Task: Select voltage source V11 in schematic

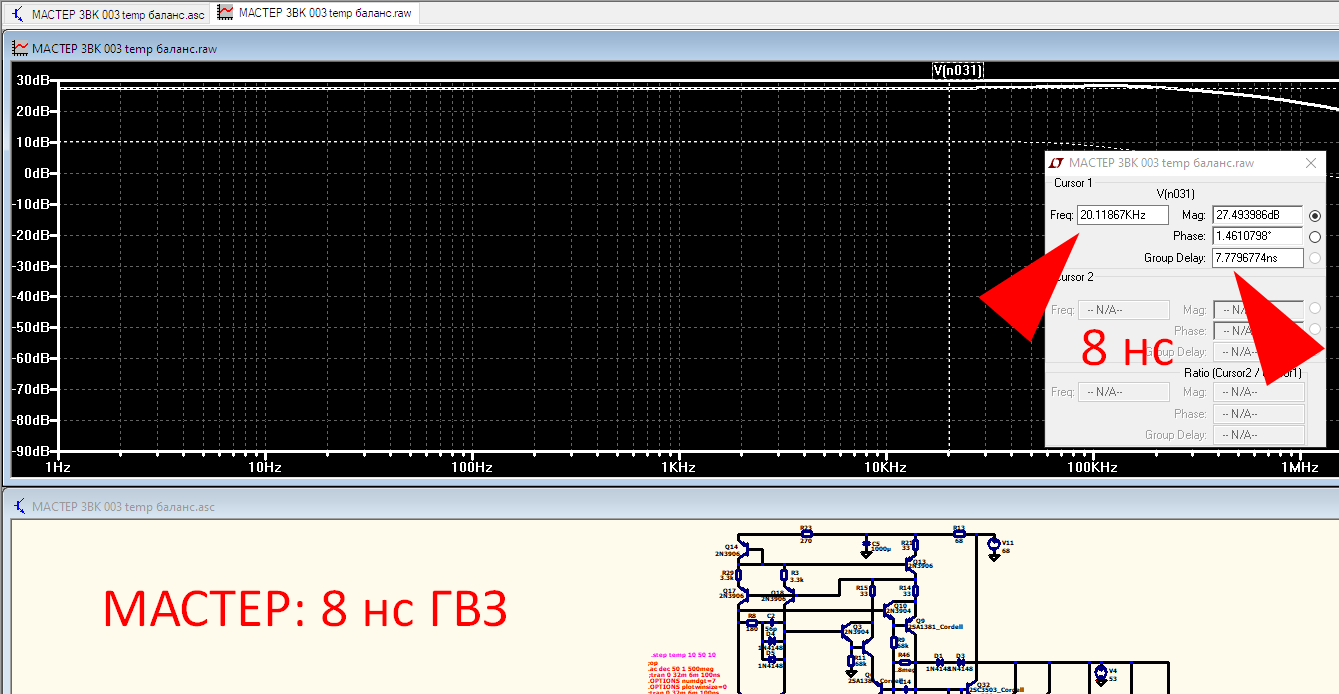Action: pyautogui.click(x=993, y=544)
